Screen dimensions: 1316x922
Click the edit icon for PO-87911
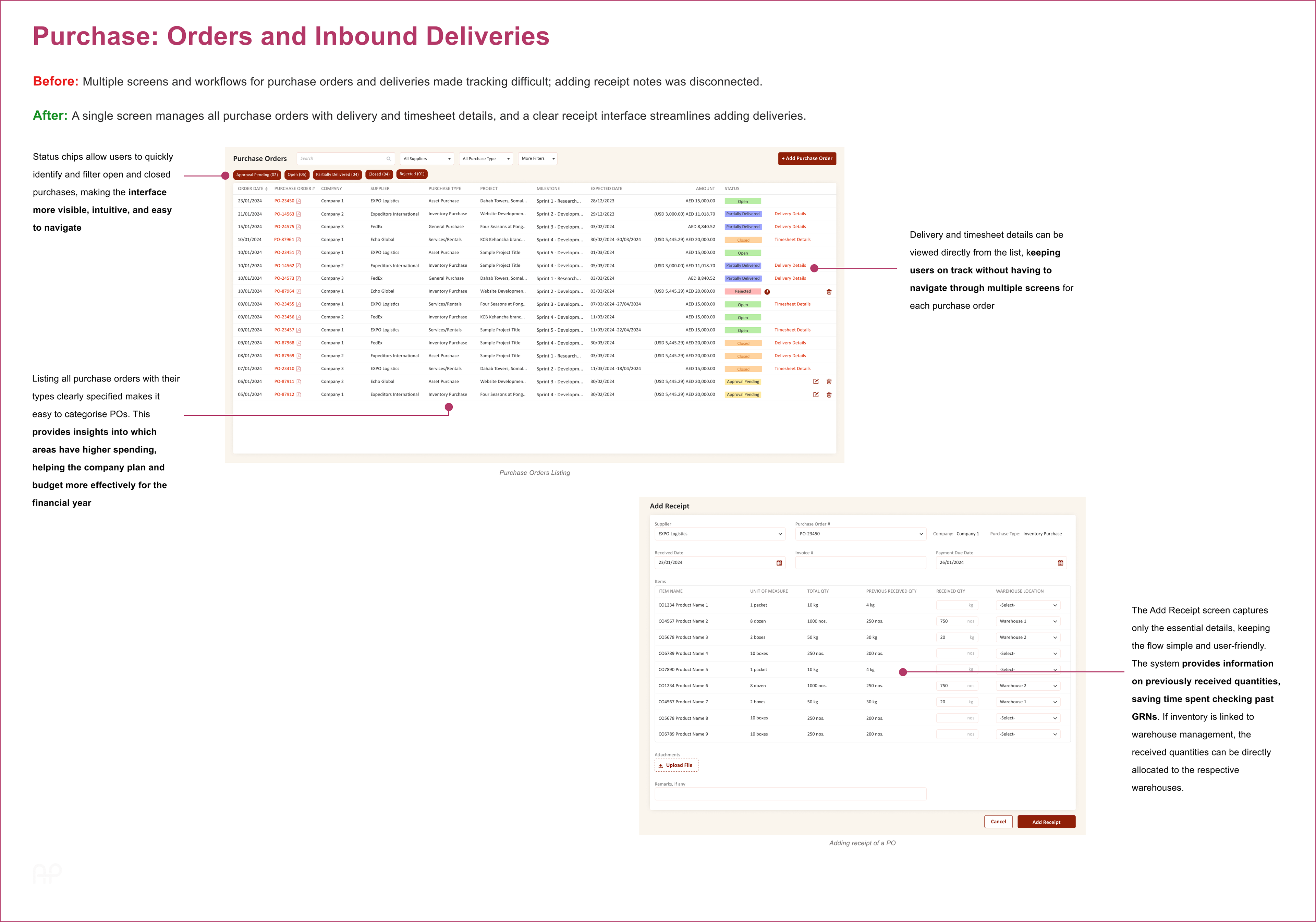point(816,381)
